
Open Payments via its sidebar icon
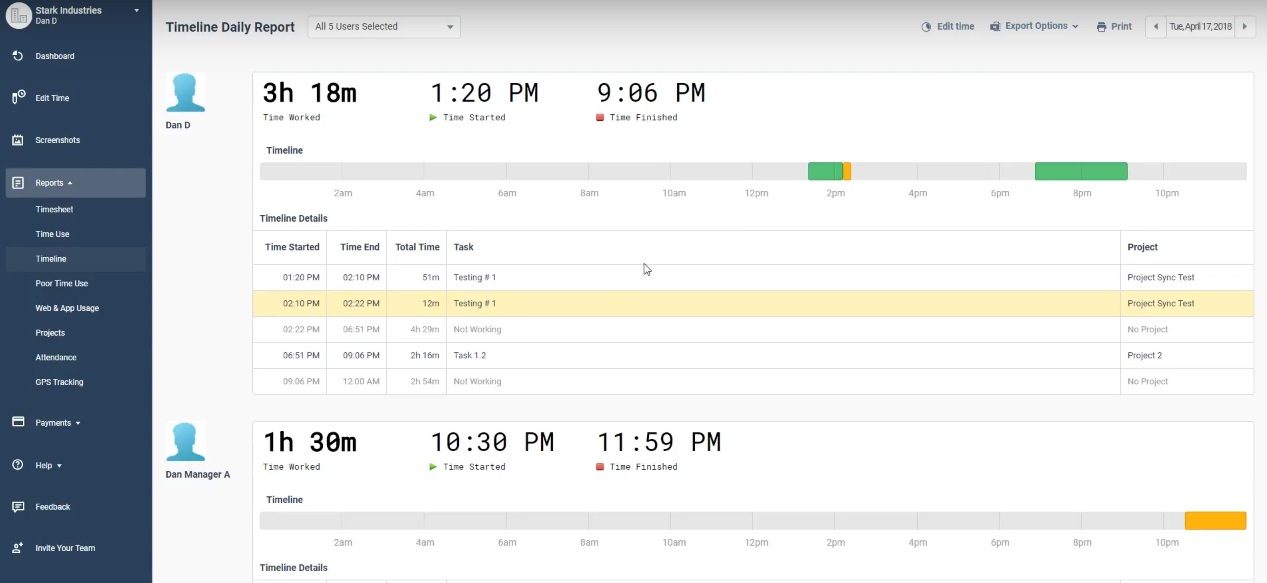pyautogui.click(x=17, y=422)
